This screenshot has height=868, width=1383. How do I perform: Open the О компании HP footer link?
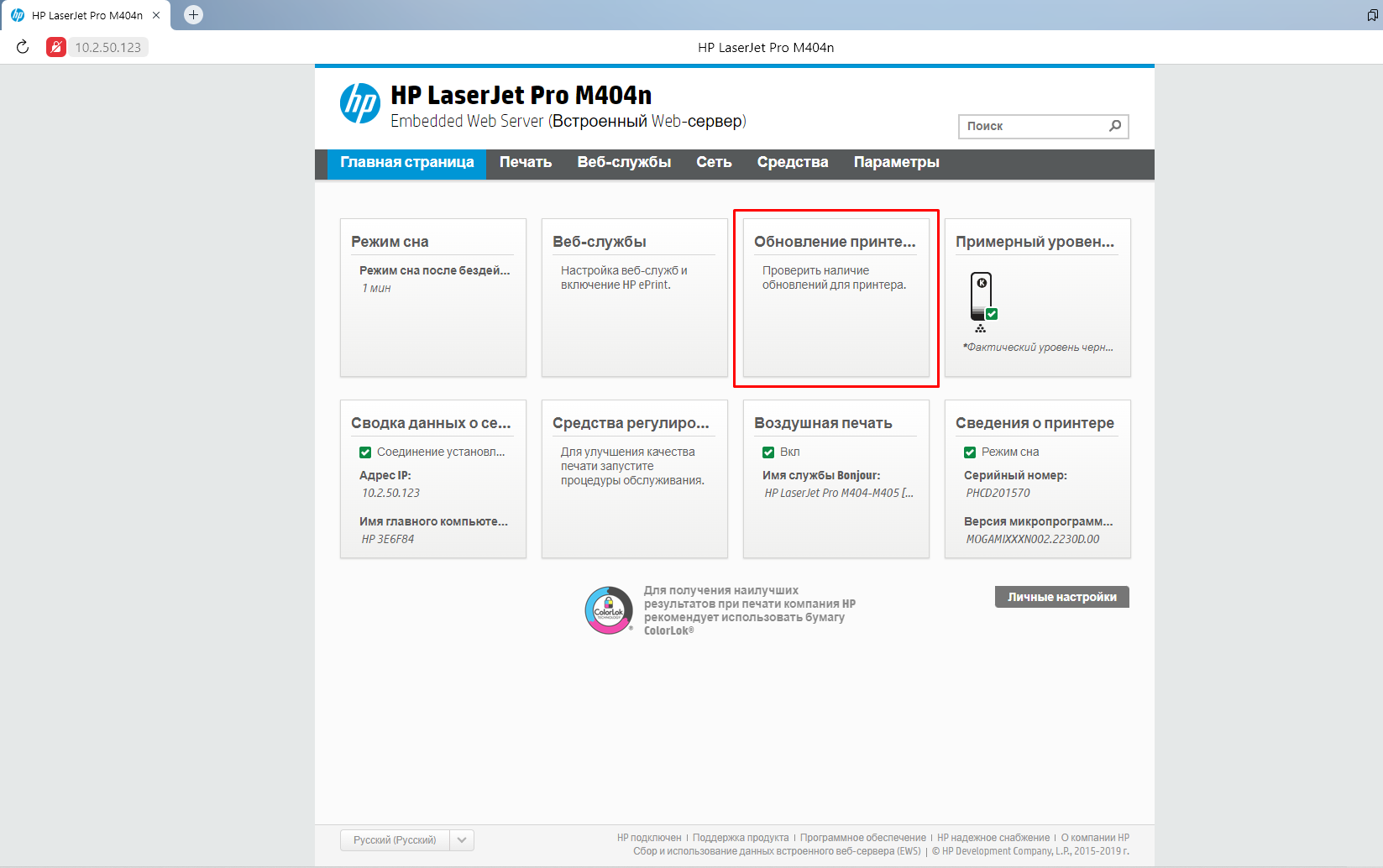coord(1095,838)
